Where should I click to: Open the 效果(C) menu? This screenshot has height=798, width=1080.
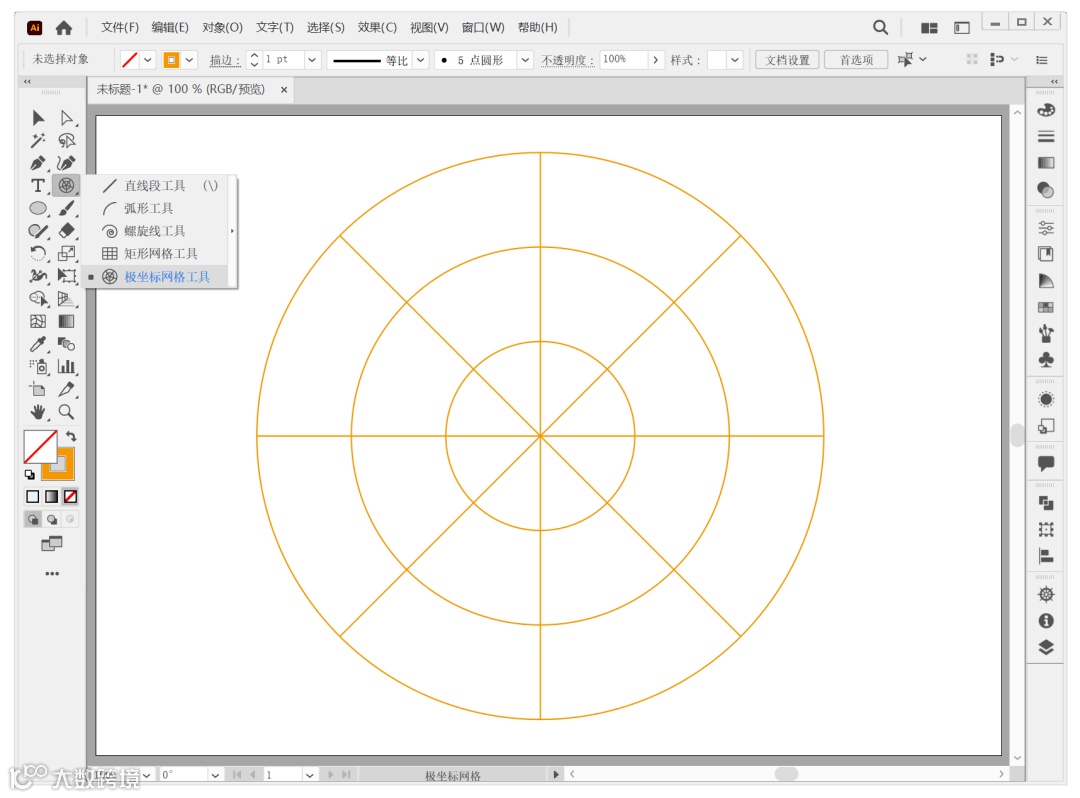click(377, 27)
